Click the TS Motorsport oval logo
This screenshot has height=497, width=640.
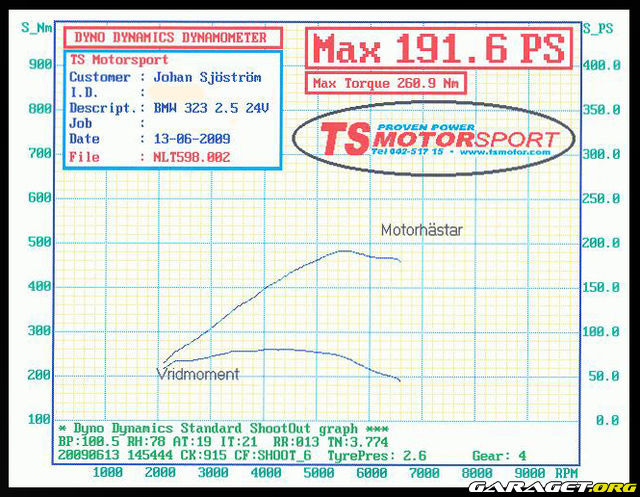(434, 139)
